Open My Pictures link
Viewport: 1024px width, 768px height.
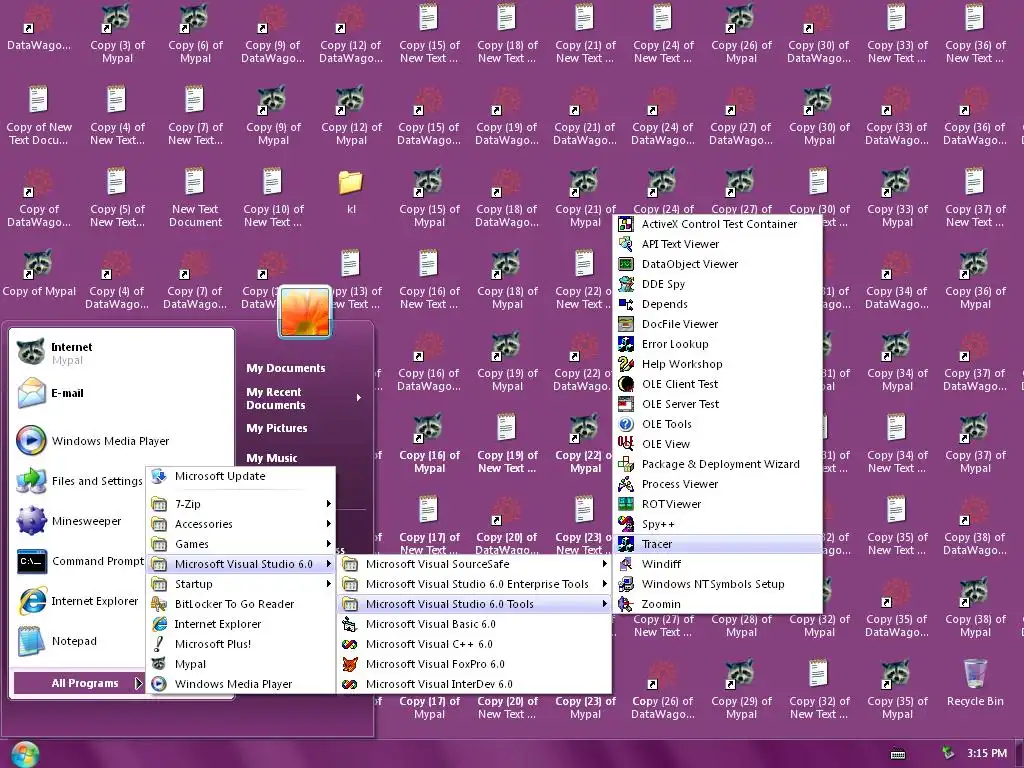tap(276, 428)
